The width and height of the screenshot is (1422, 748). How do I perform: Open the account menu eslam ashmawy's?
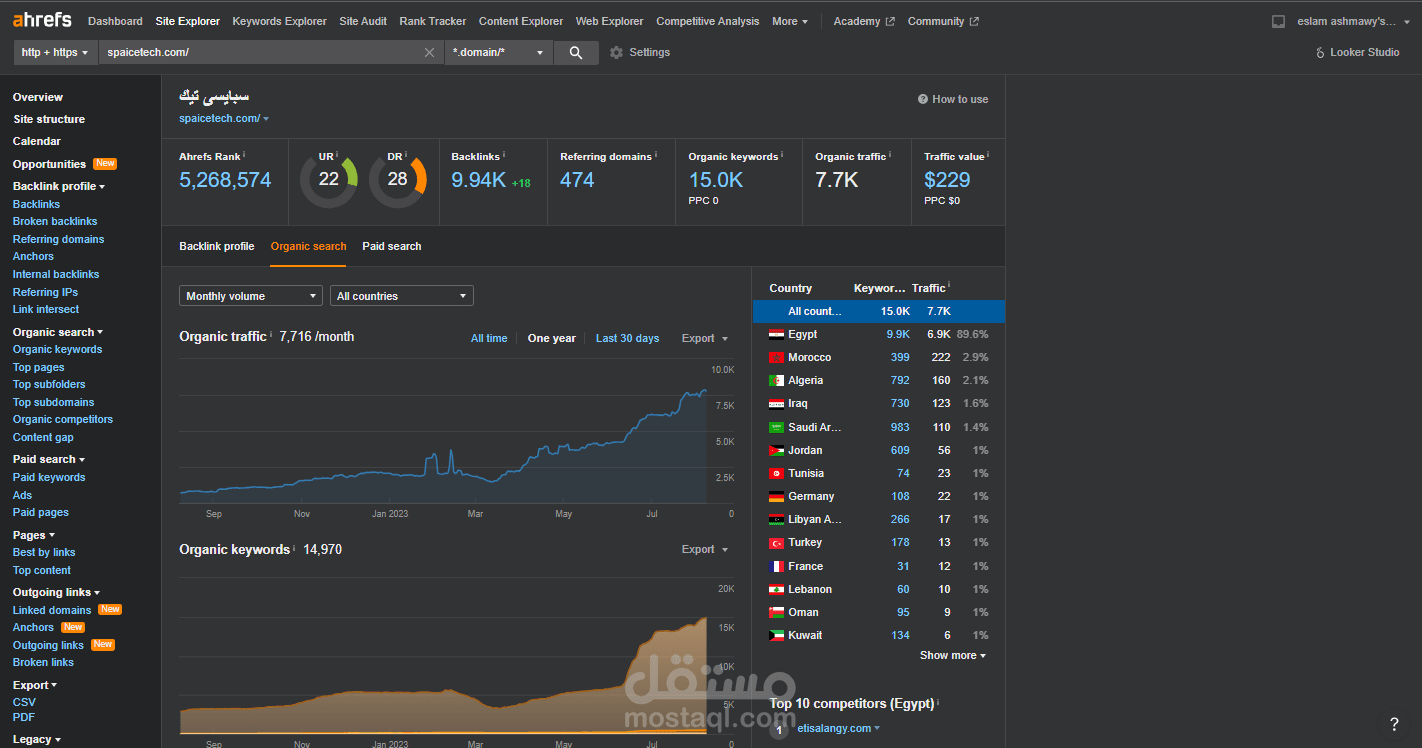(x=1353, y=21)
